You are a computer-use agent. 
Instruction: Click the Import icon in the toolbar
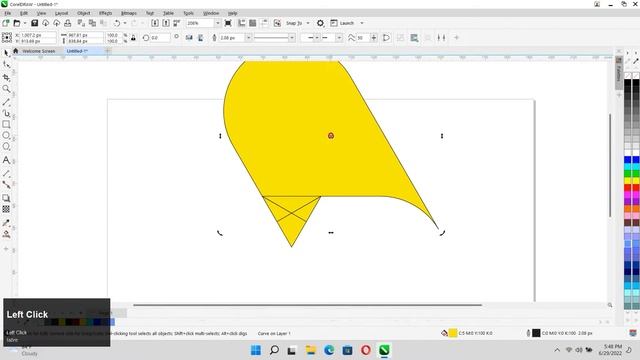pyautogui.click(x=155, y=23)
